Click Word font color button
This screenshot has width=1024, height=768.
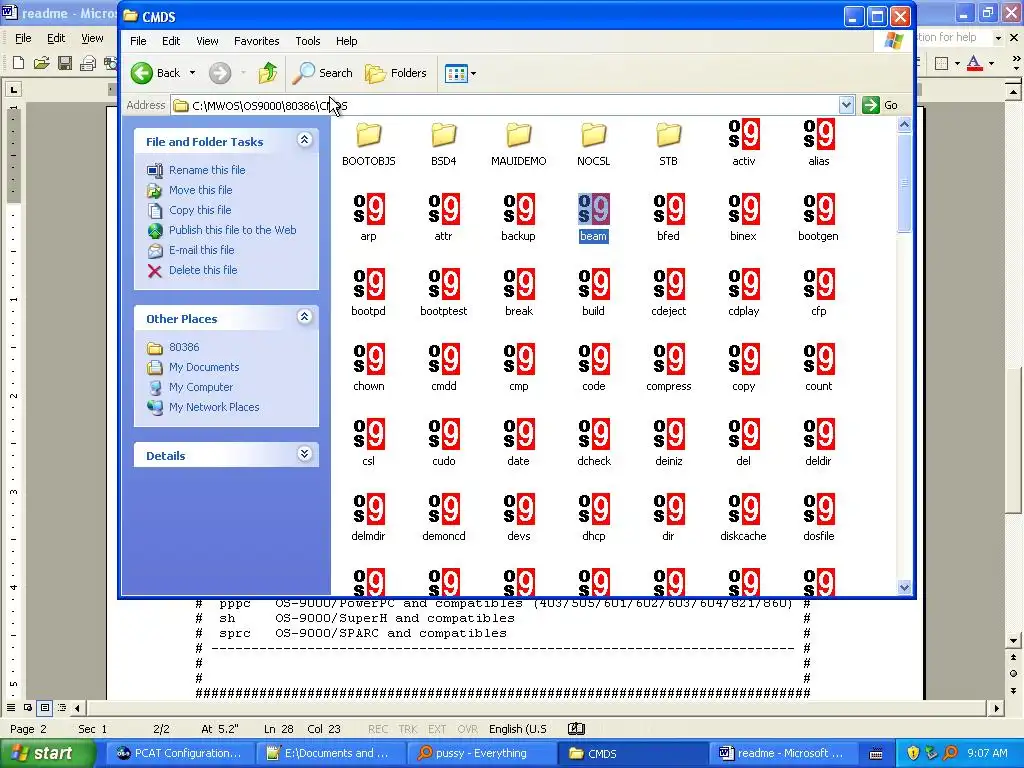(x=974, y=63)
